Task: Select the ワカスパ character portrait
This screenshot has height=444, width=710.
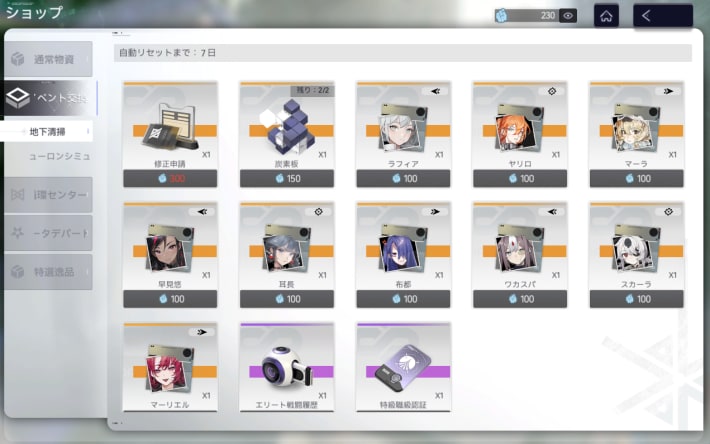Action: click(519, 248)
